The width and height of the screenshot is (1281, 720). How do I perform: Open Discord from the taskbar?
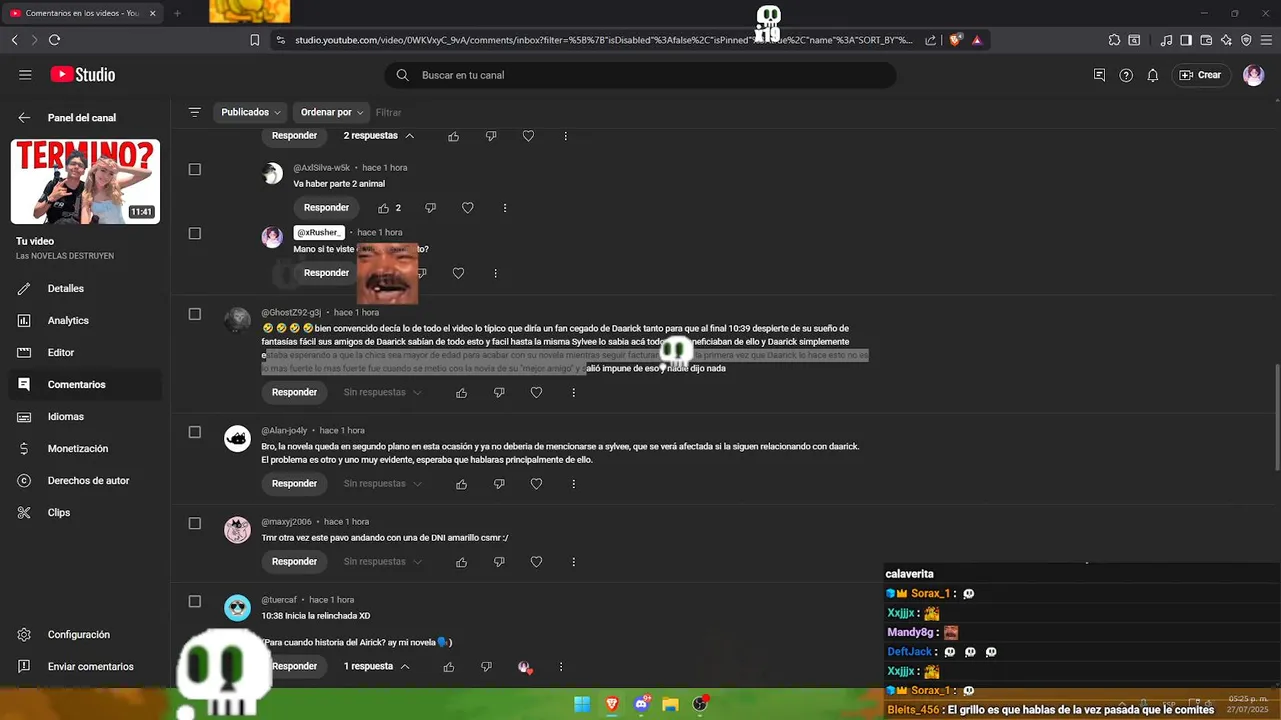[x=641, y=704]
